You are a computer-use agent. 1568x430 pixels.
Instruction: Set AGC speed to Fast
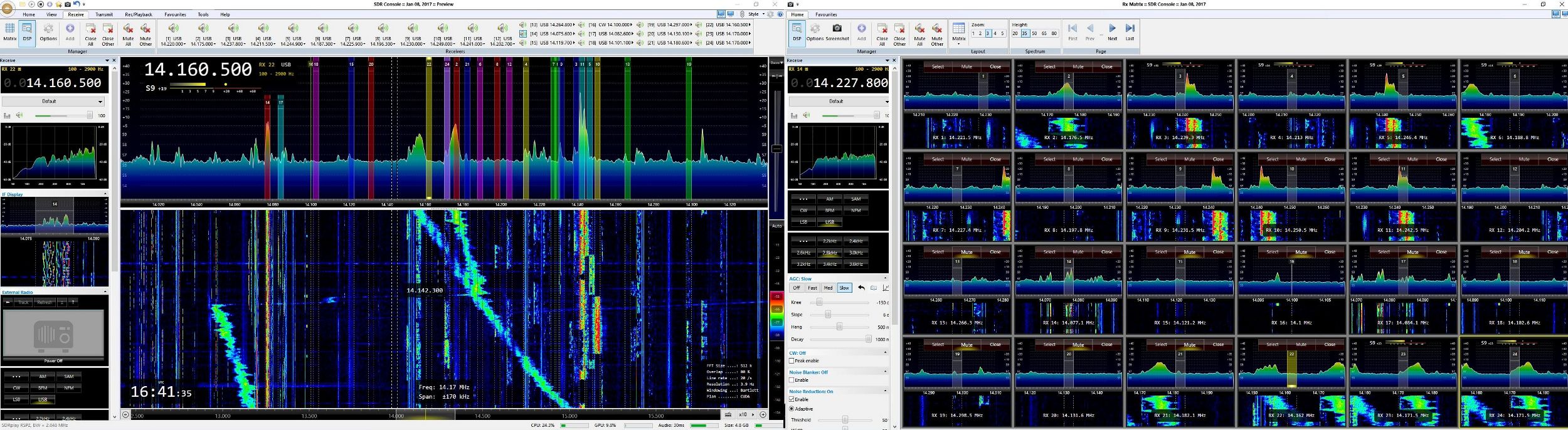(x=812, y=288)
